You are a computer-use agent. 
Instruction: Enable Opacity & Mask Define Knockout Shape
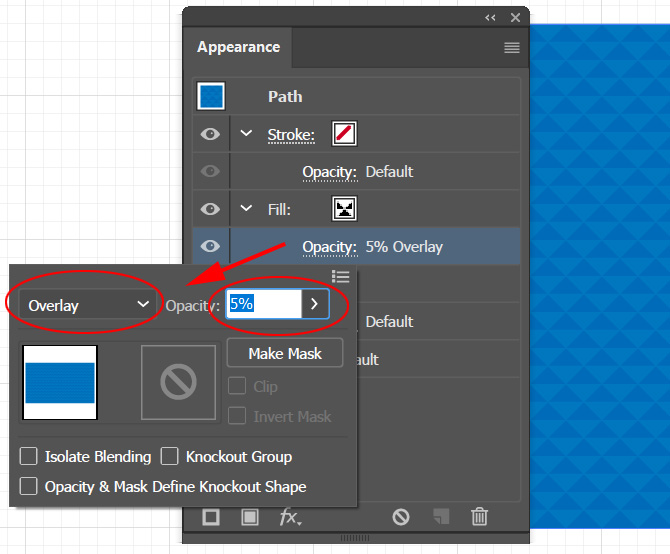29,487
